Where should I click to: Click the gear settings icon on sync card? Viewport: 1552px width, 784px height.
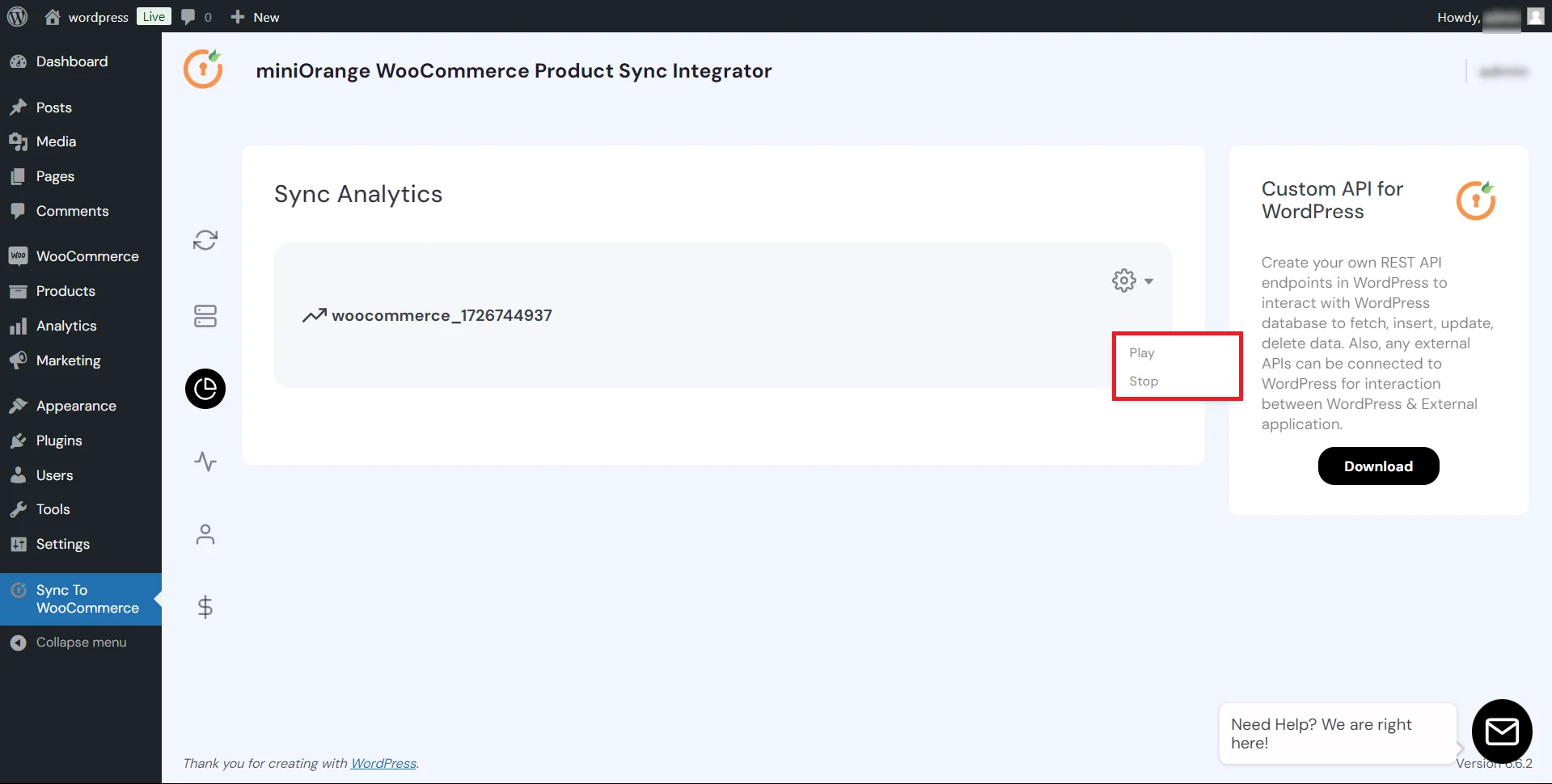coord(1124,280)
